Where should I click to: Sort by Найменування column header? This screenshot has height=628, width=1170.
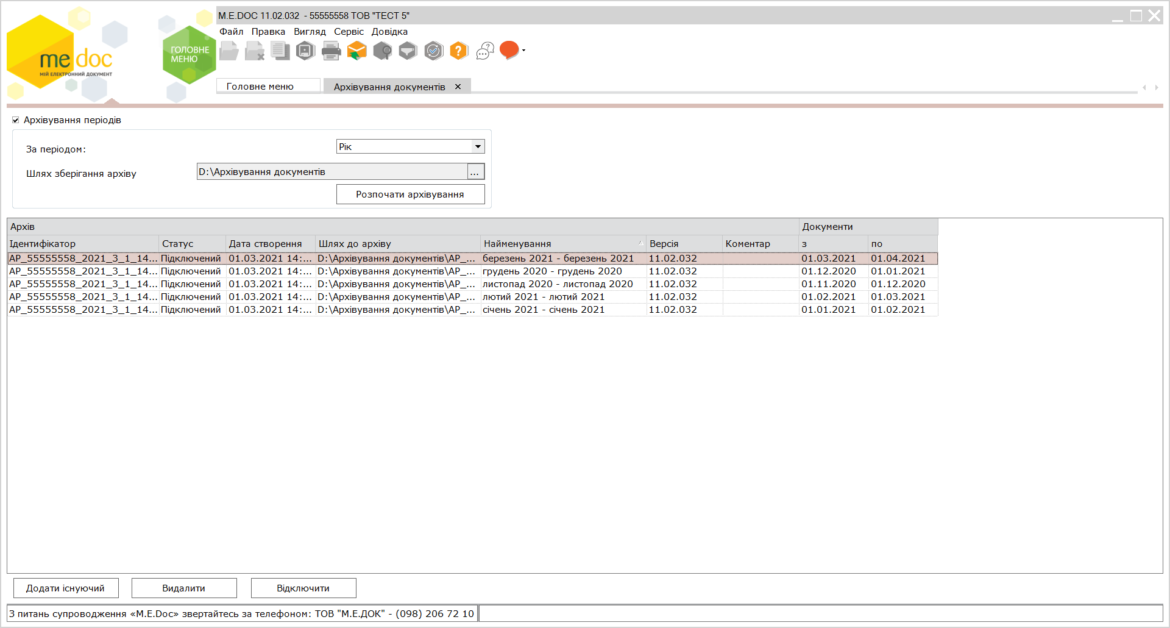[563, 244]
